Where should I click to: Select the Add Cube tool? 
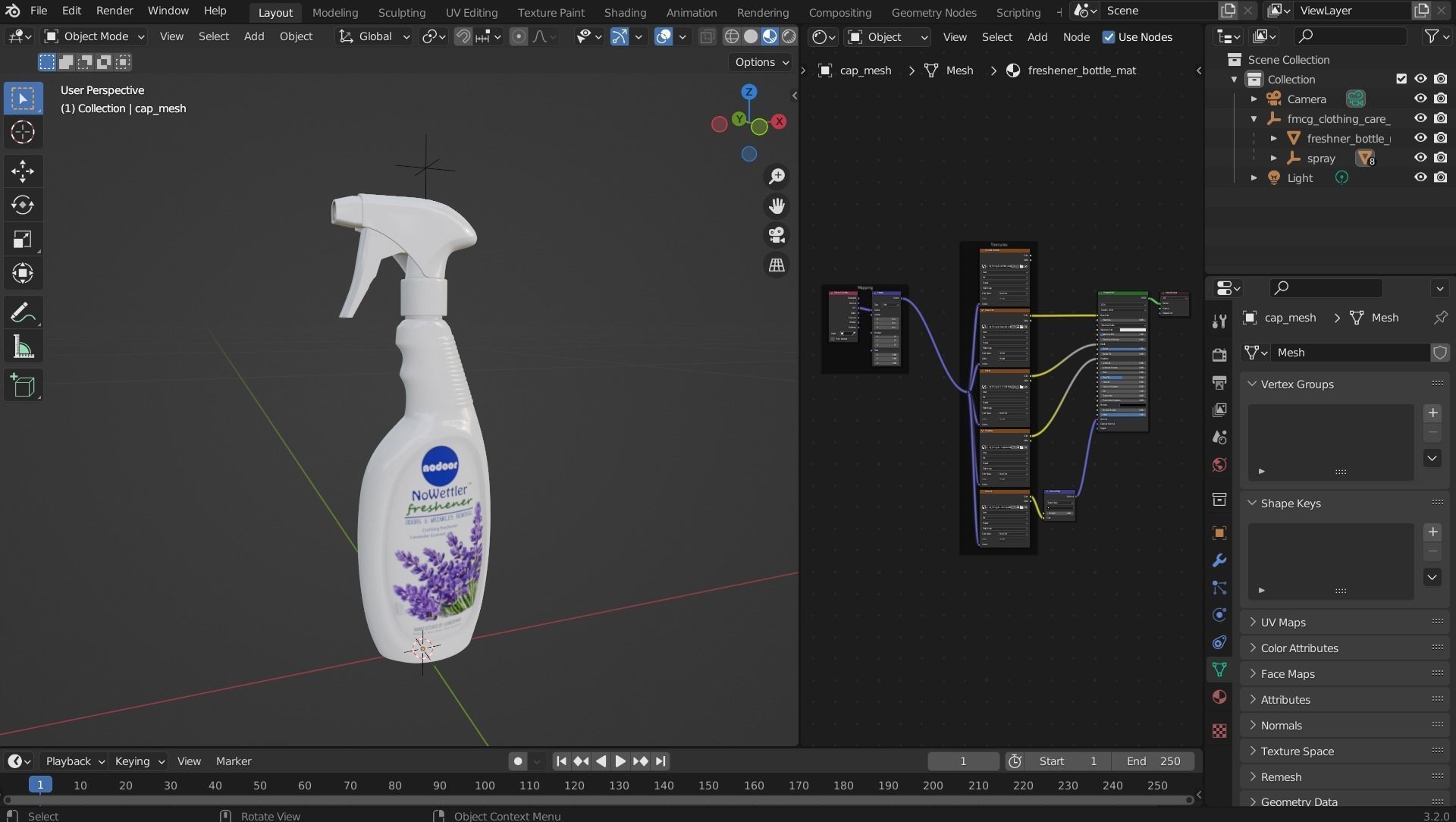23,386
